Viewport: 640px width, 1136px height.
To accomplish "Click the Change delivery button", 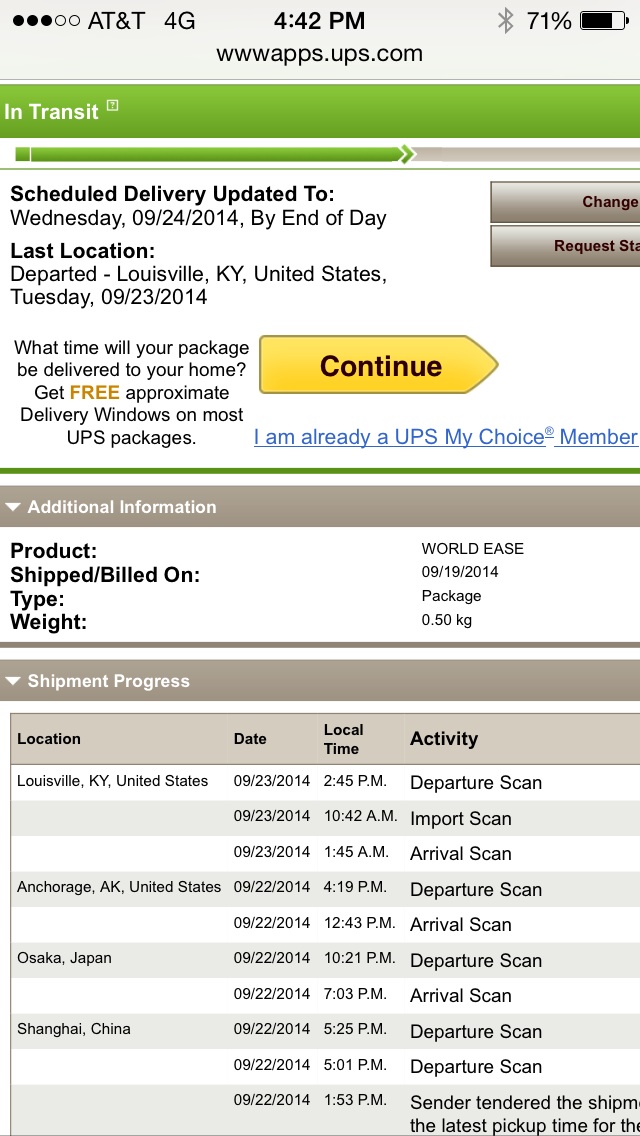I will 565,202.
